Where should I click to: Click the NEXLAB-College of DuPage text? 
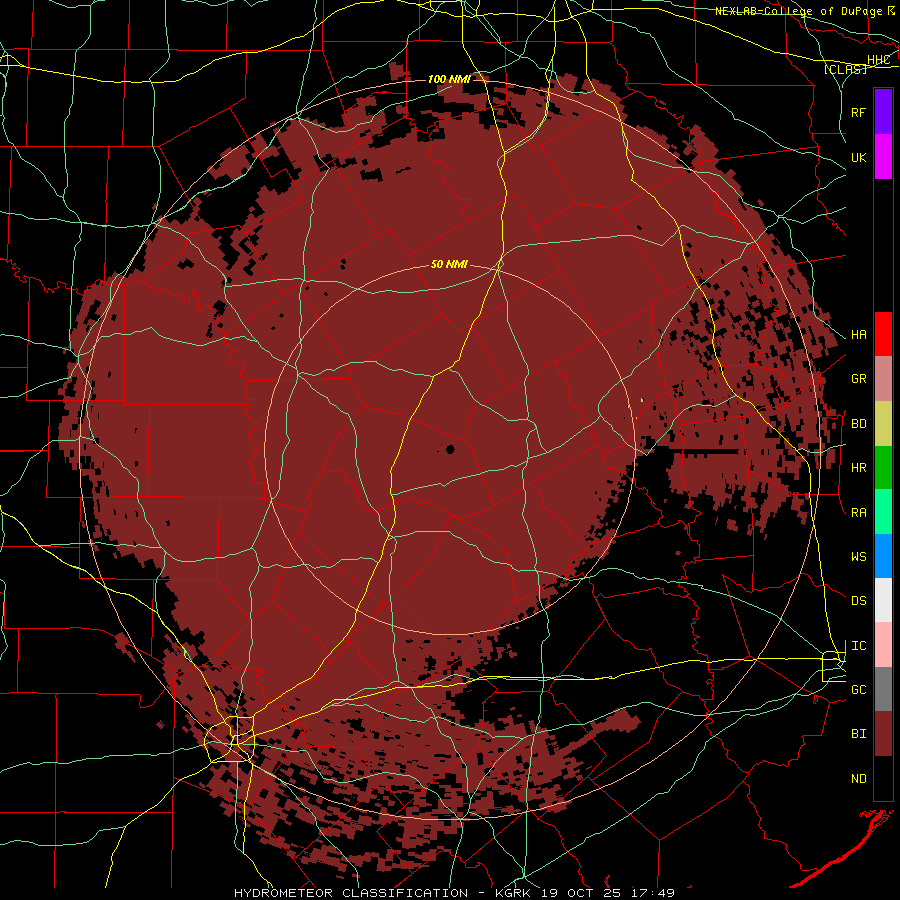[x=800, y=11]
